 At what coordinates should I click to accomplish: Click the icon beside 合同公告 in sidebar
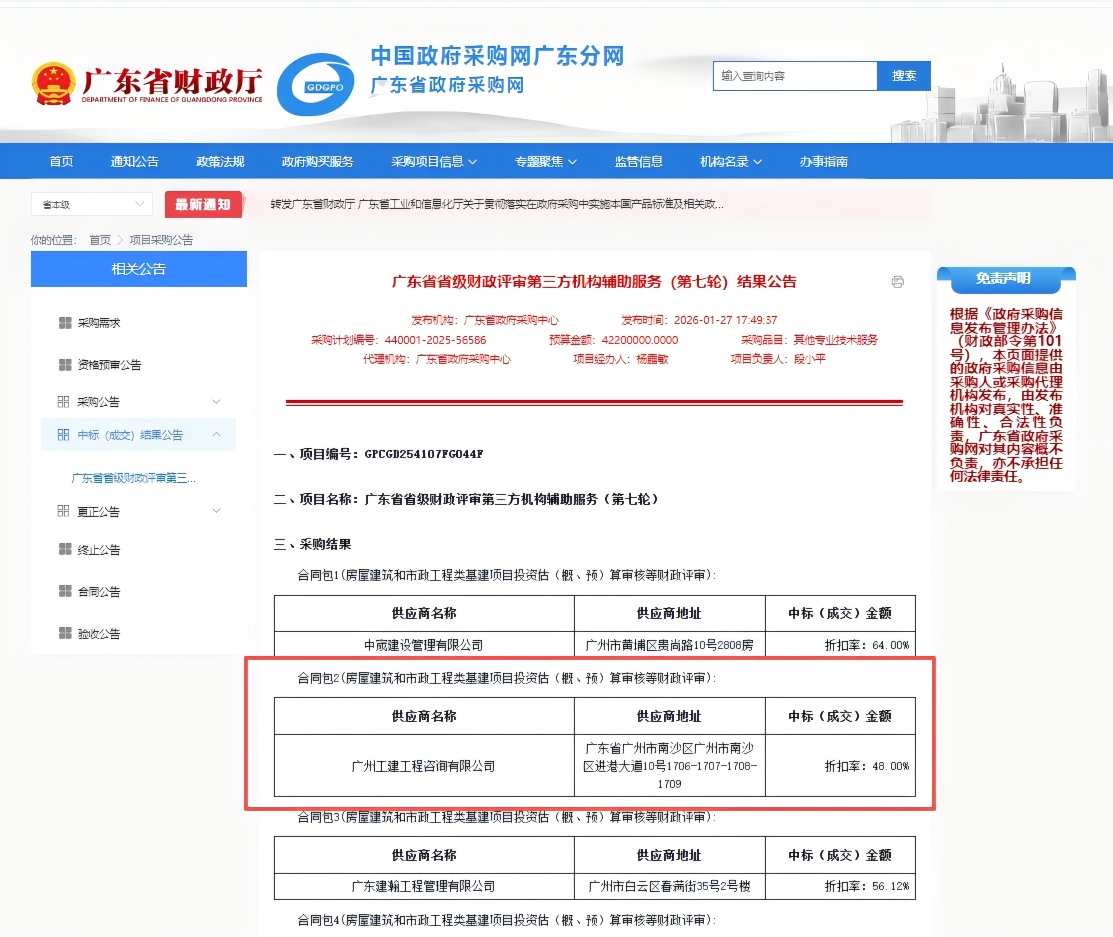[65, 592]
